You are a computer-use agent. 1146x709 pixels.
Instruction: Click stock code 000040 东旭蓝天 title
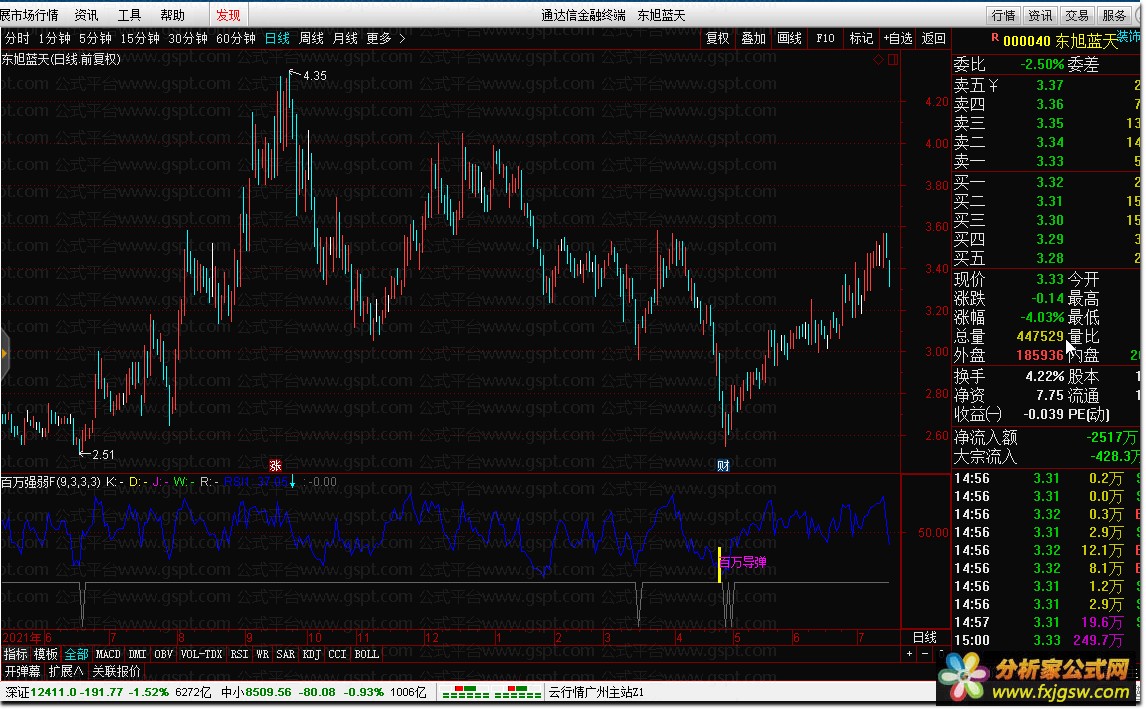click(x=1060, y=41)
